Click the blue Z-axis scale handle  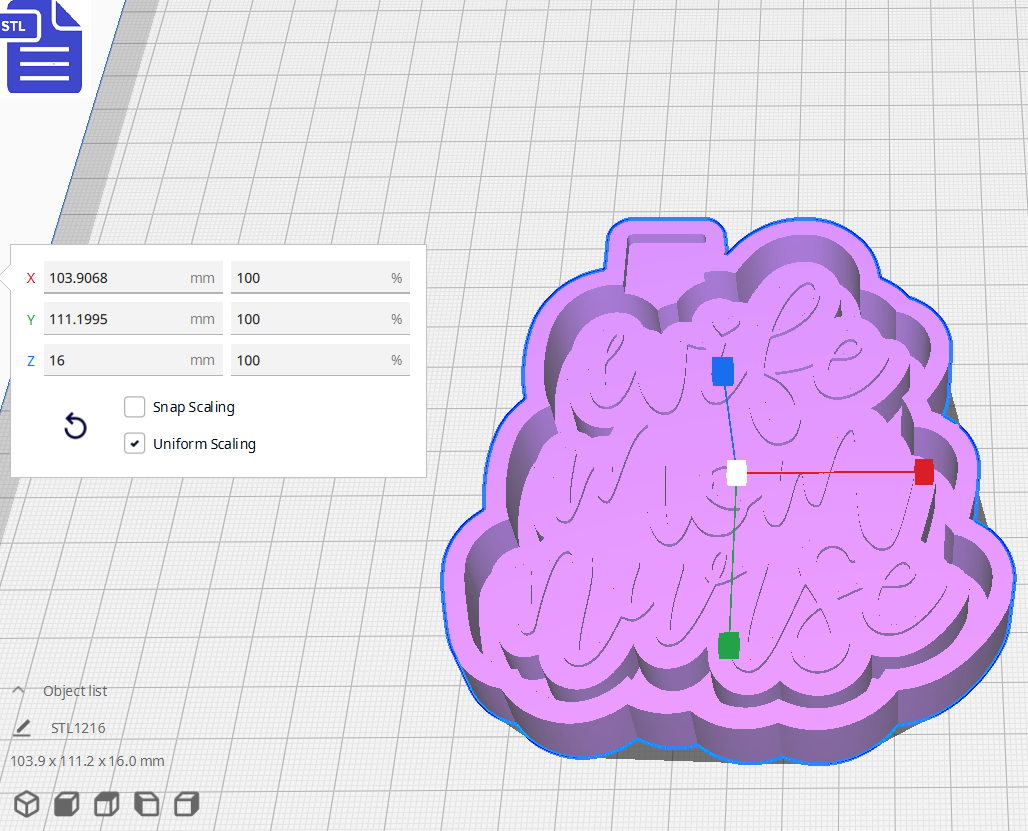[723, 372]
